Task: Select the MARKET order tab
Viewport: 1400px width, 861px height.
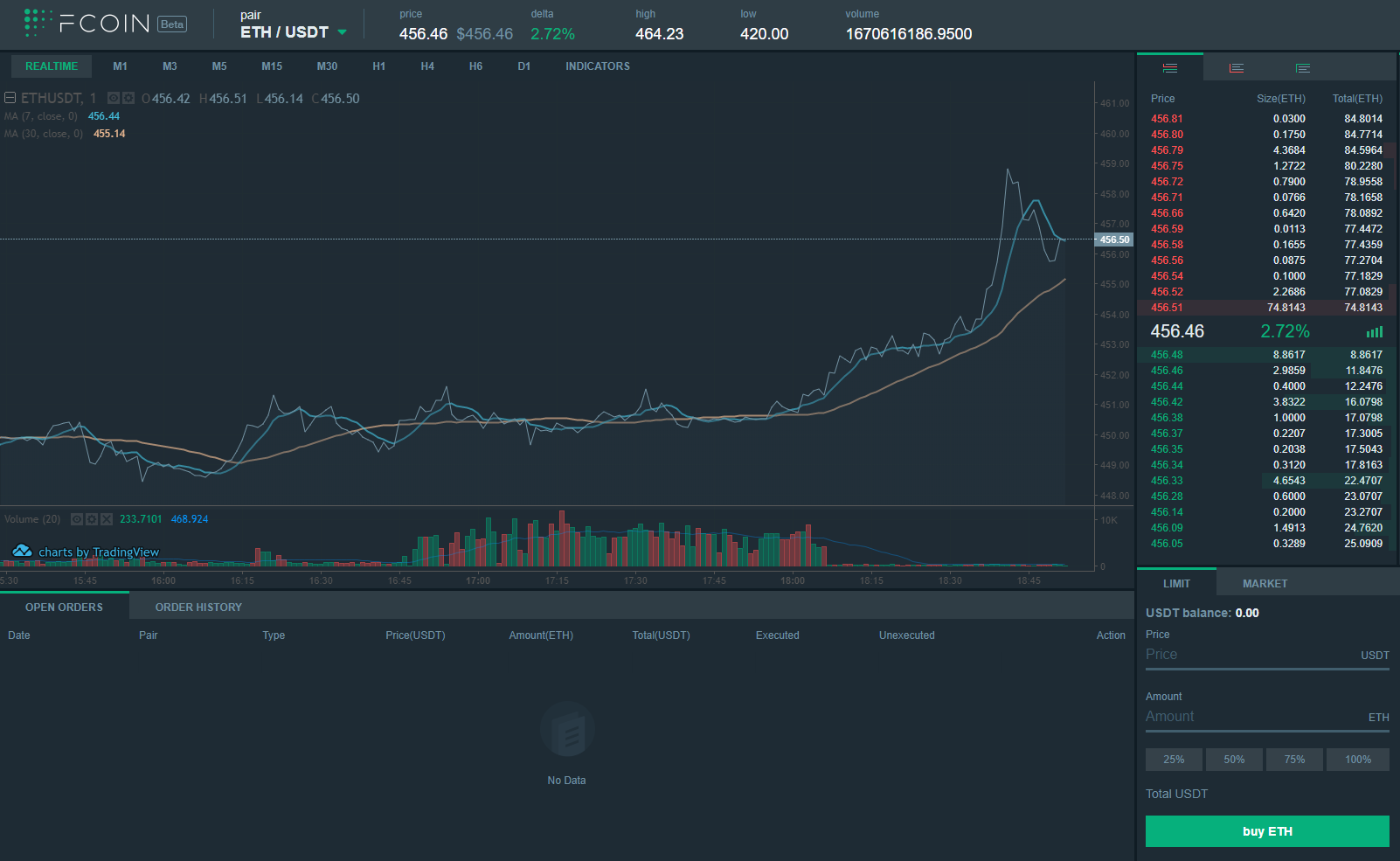Action: (1265, 583)
